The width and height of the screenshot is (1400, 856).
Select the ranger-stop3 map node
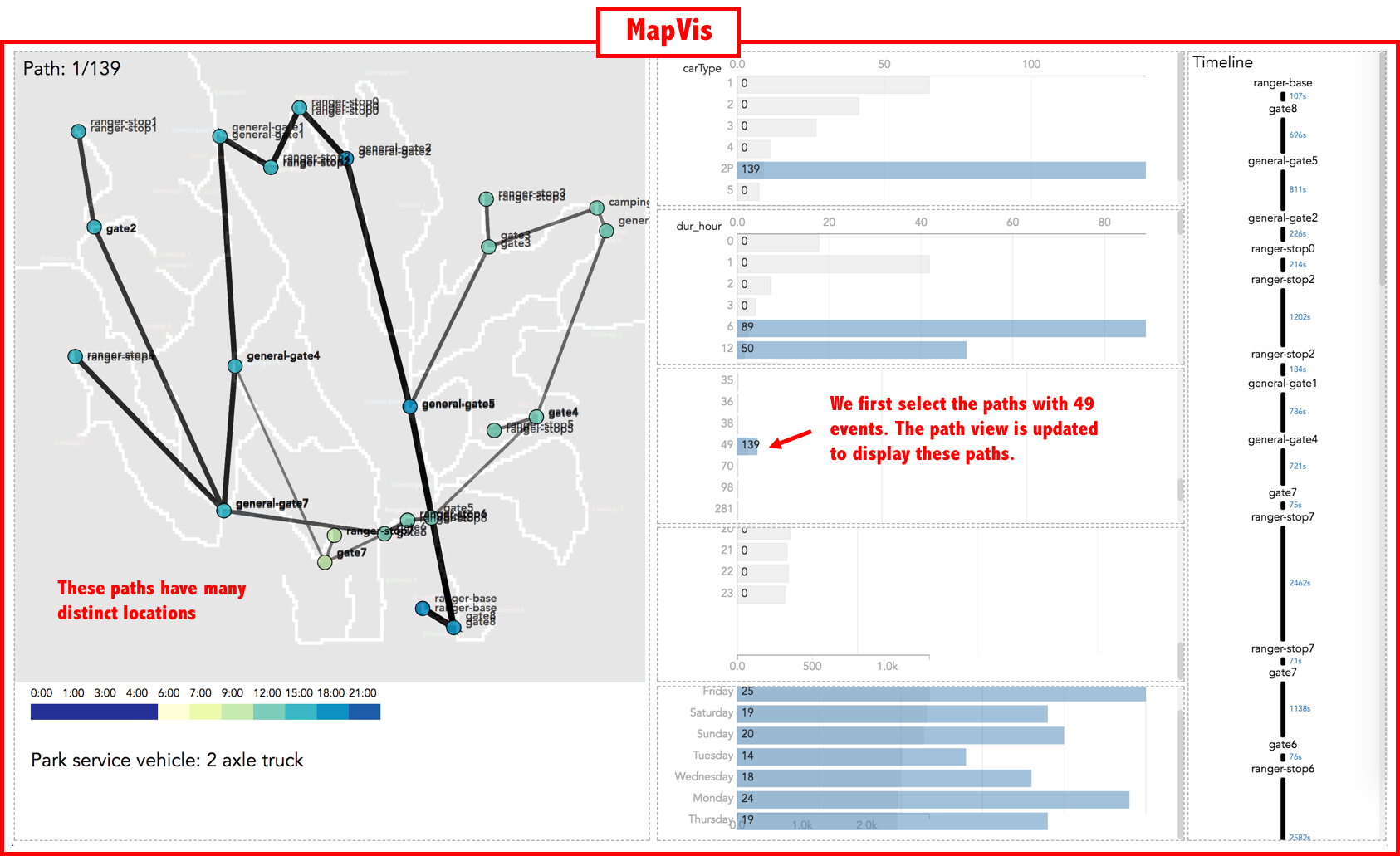tap(487, 199)
